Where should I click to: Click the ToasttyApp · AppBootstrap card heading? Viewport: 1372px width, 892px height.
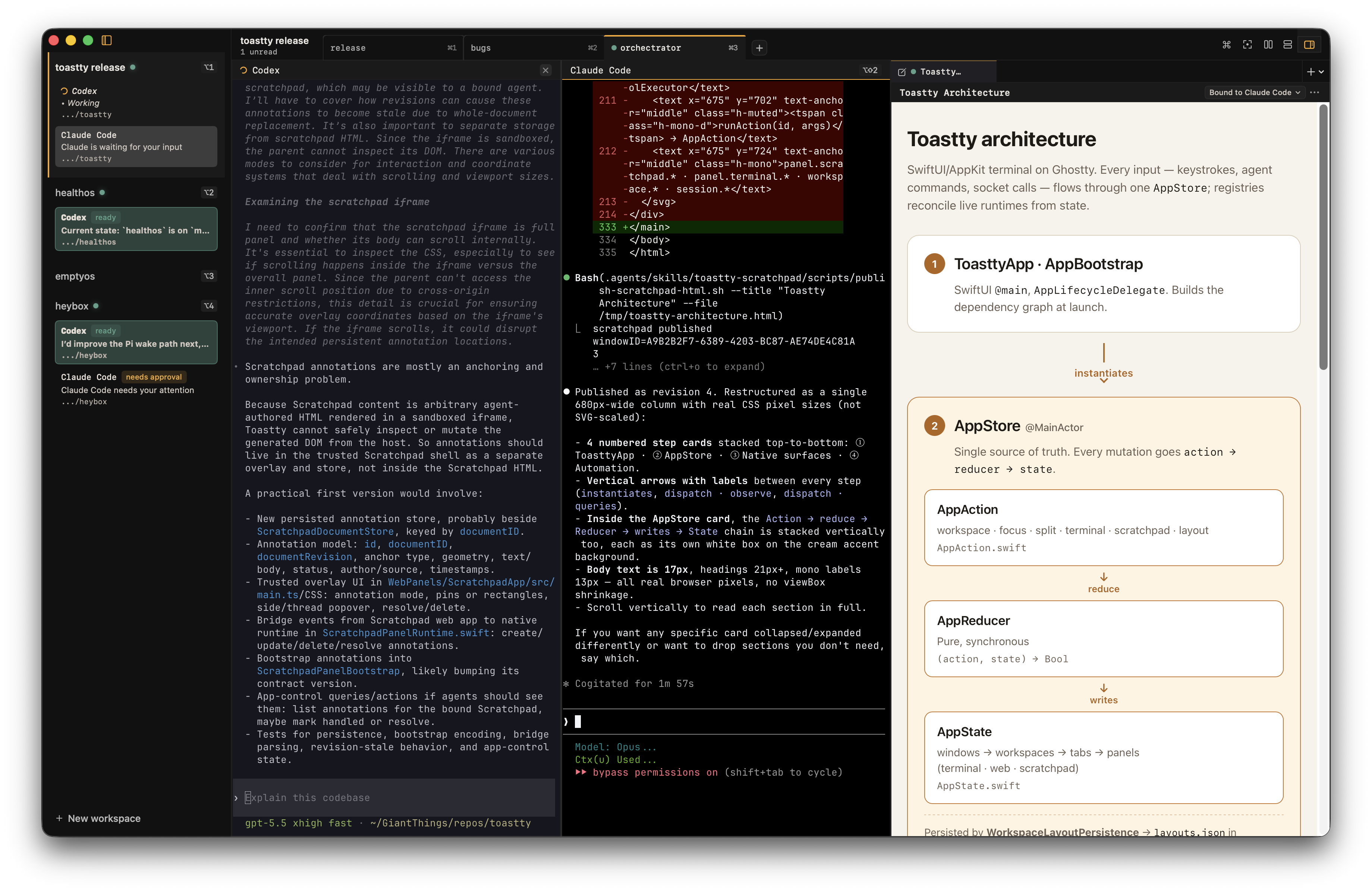click(x=1048, y=264)
